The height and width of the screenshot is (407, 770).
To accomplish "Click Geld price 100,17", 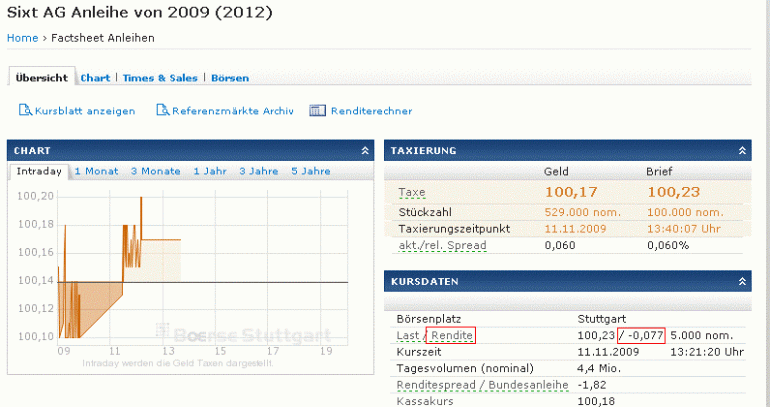I will click(571, 191).
